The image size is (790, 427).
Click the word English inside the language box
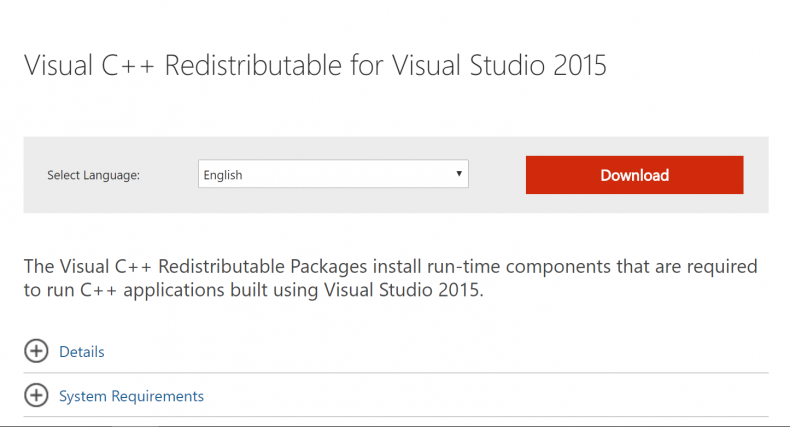tap(223, 175)
